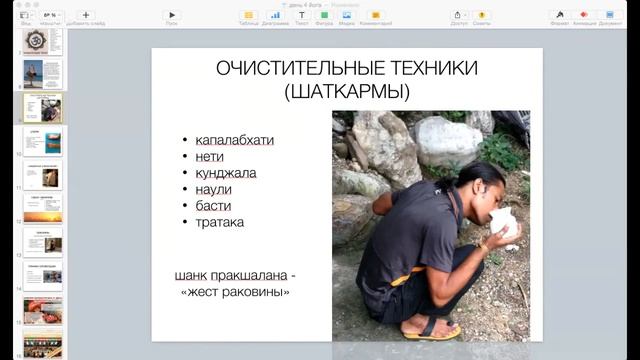Click the bullet text наули

coord(213,189)
